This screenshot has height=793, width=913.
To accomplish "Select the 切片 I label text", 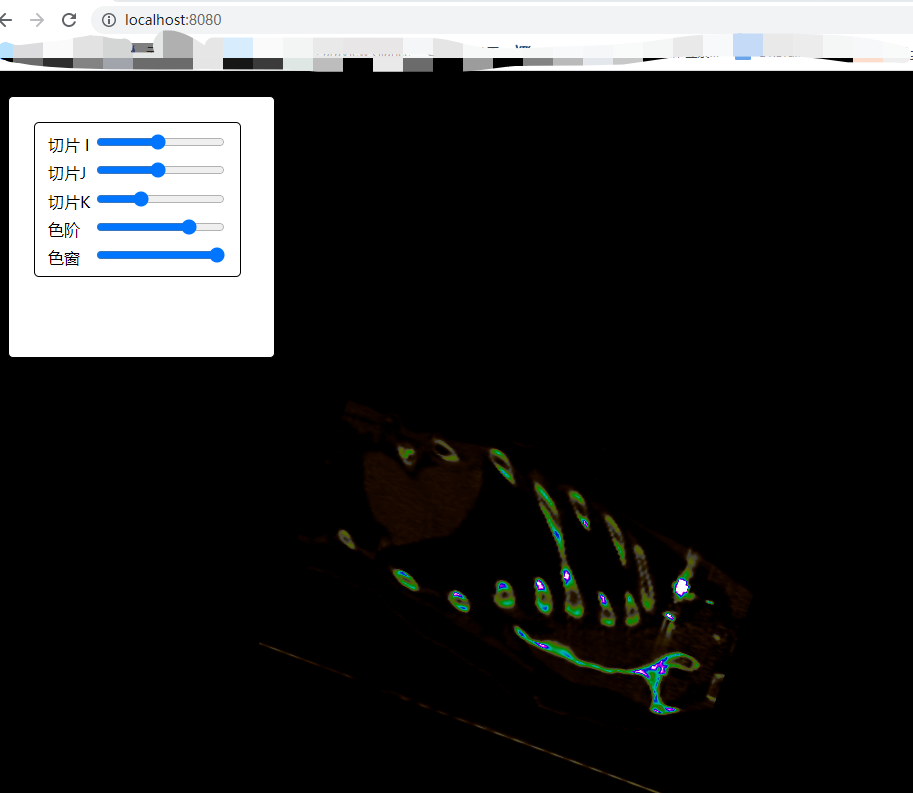I will (x=67, y=144).
